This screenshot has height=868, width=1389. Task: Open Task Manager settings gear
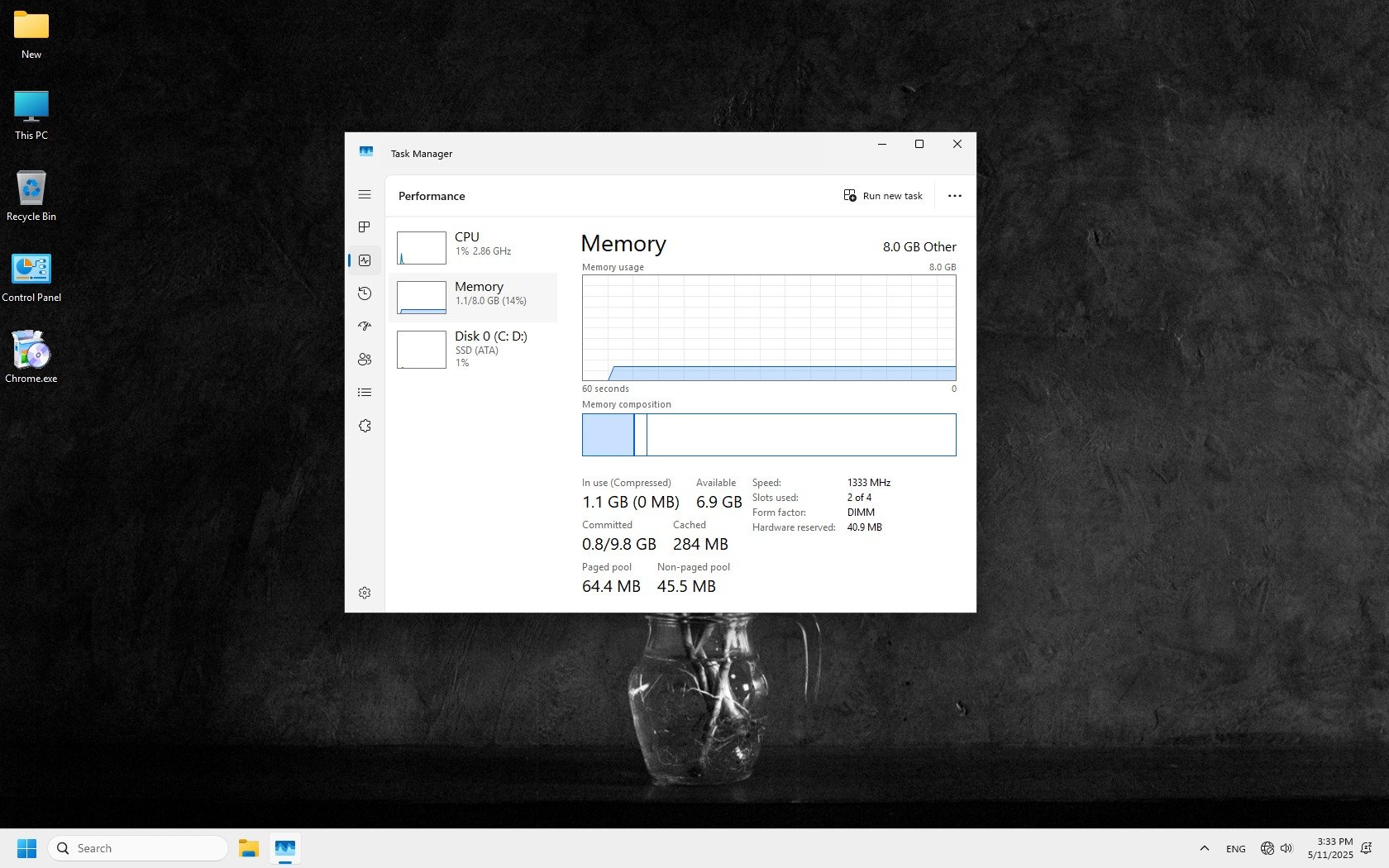click(365, 593)
